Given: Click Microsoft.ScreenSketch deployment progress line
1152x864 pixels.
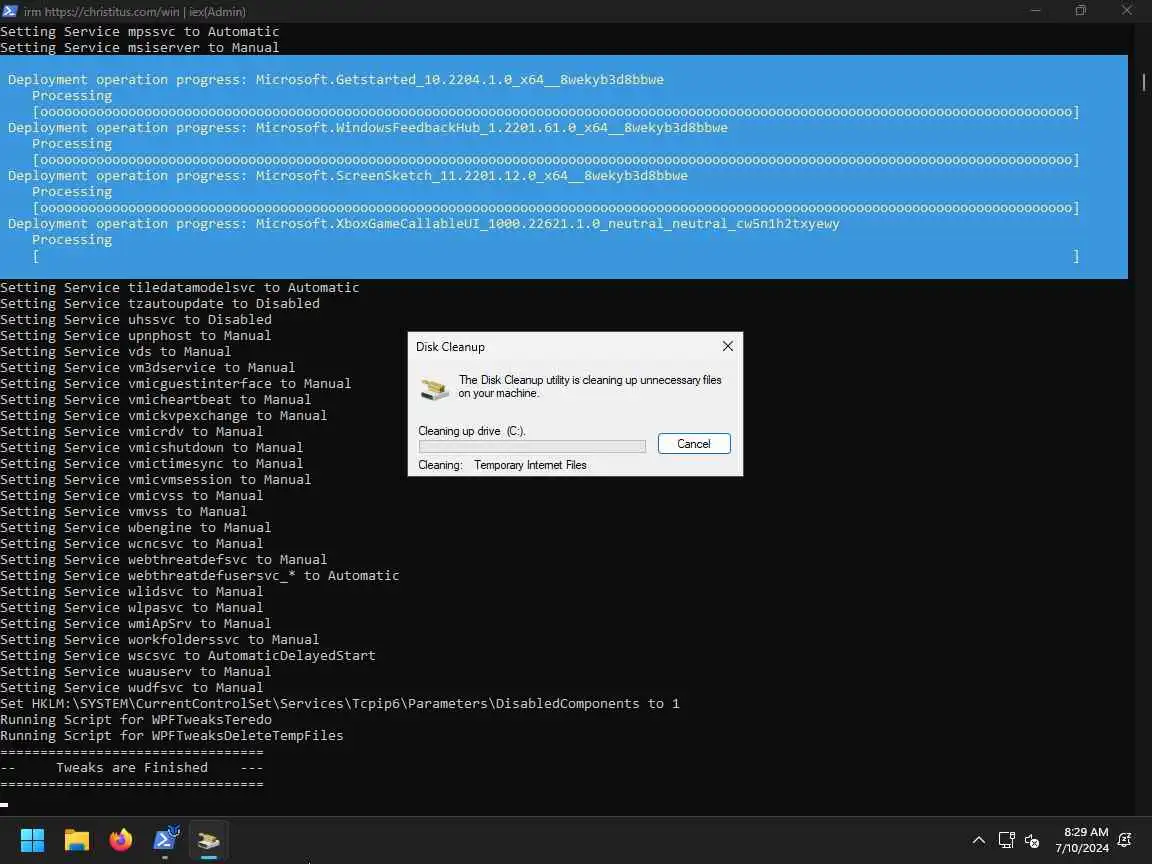Looking at the screenshot, I should pos(348,176).
